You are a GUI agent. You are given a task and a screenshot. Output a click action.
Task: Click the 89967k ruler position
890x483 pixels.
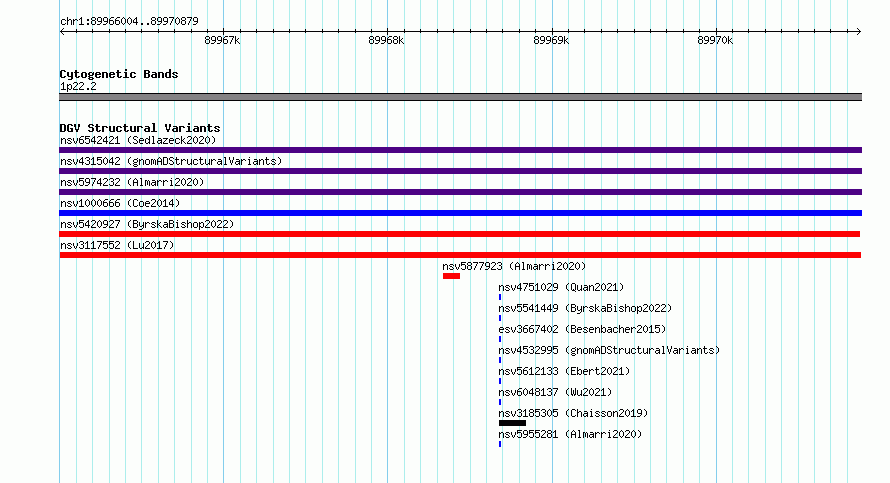coord(222,40)
